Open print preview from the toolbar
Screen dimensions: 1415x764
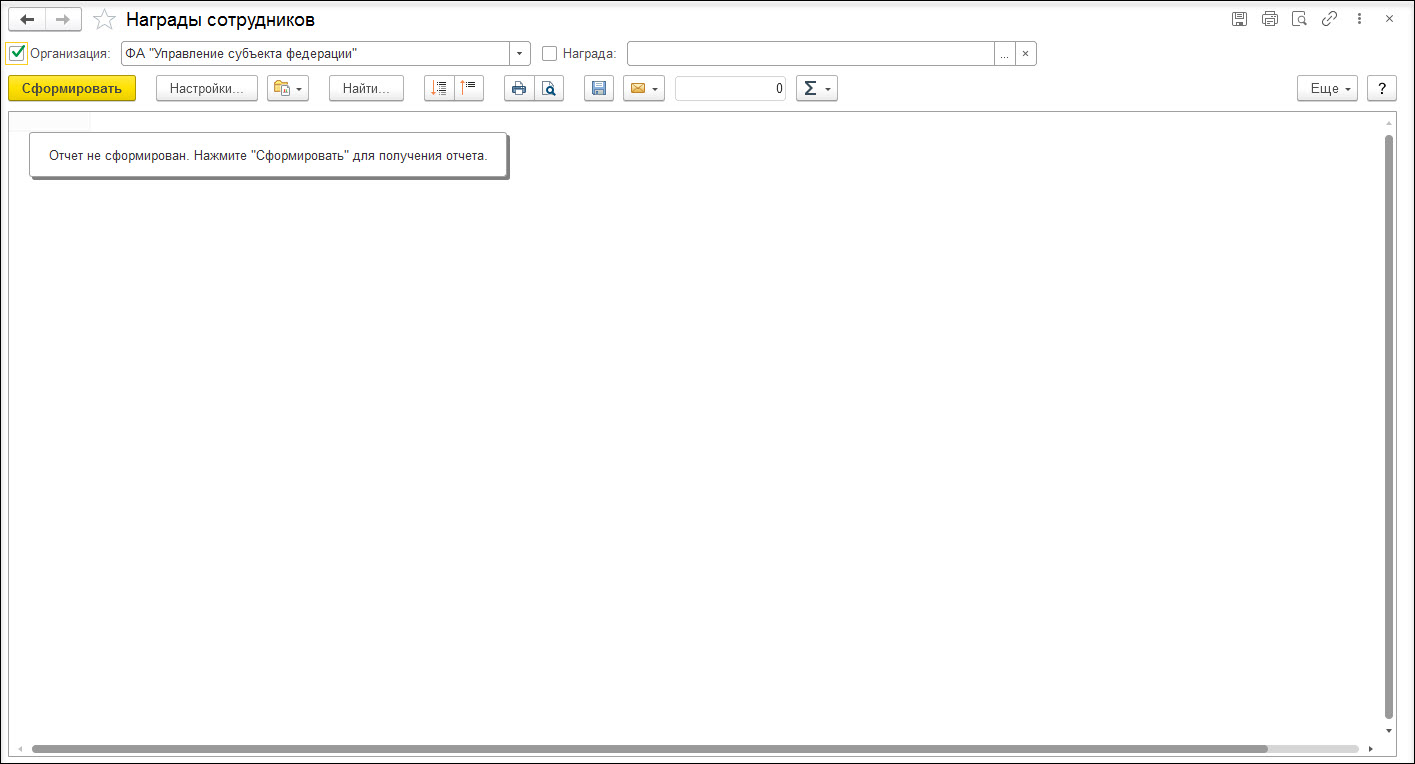click(x=549, y=88)
